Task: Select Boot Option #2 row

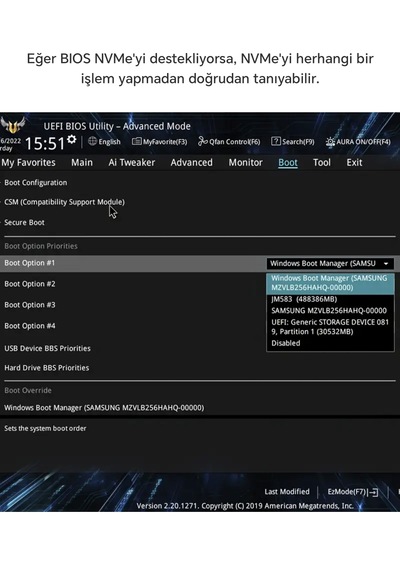Action: tap(30, 284)
